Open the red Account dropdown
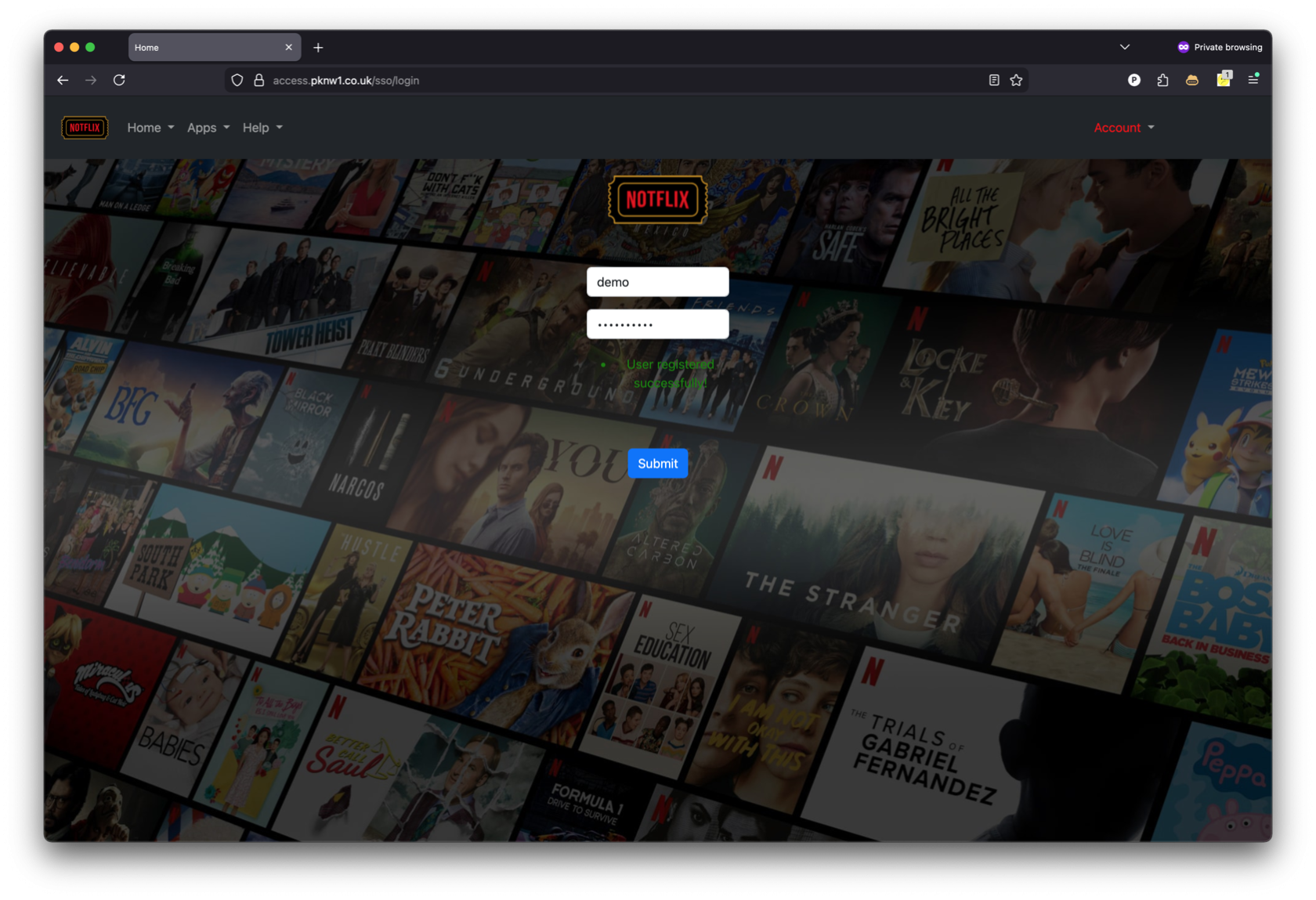This screenshot has width=1316, height=900. (1124, 128)
